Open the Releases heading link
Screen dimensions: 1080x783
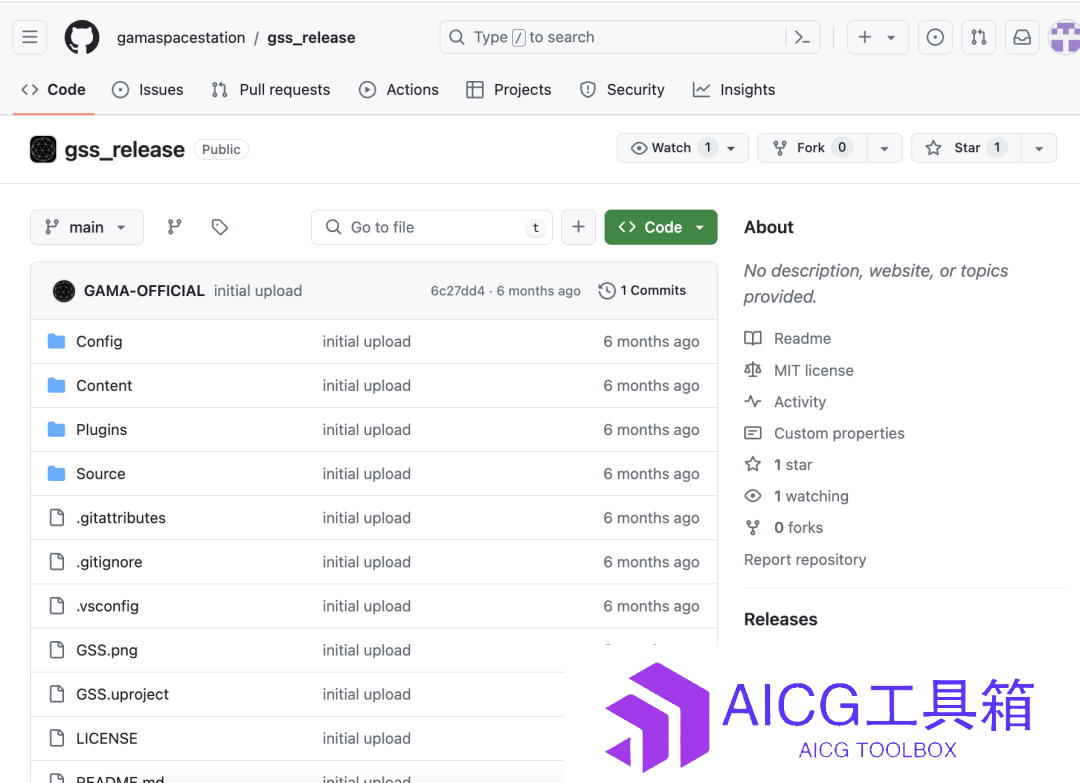[x=780, y=619]
